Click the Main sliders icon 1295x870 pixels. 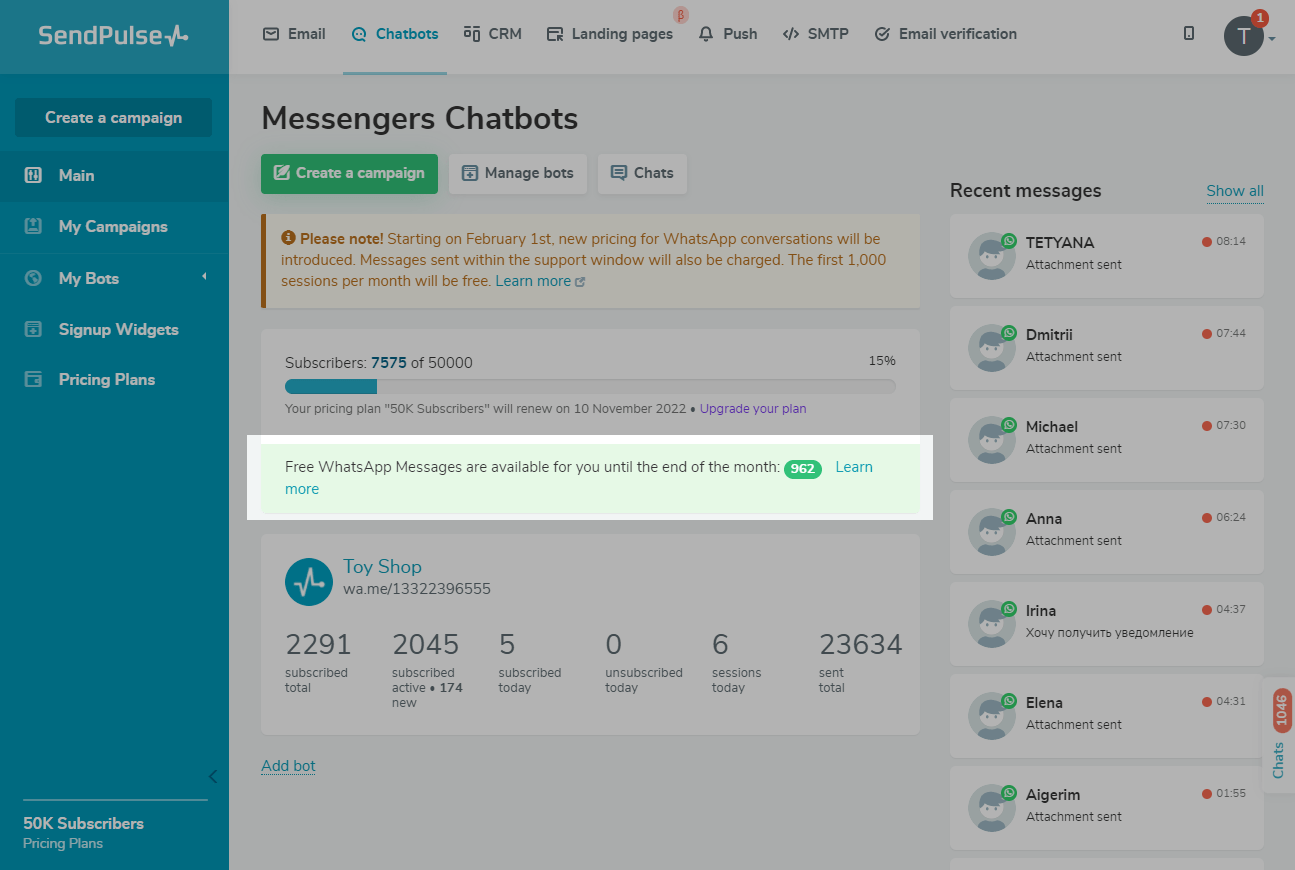point(33,175)
